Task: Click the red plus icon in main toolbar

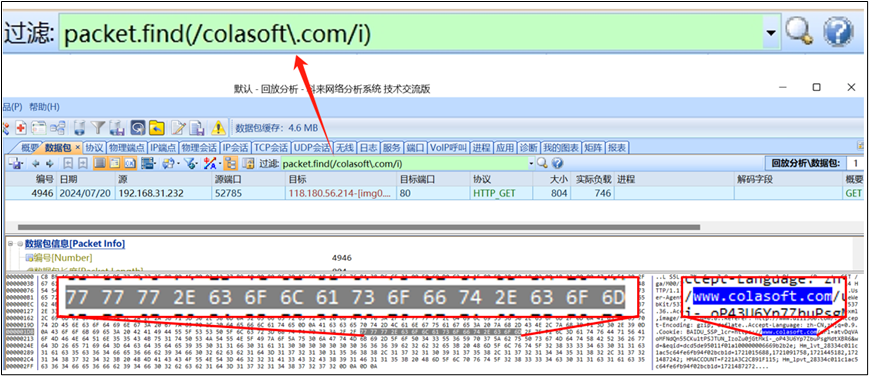Action: pos(21,128)
